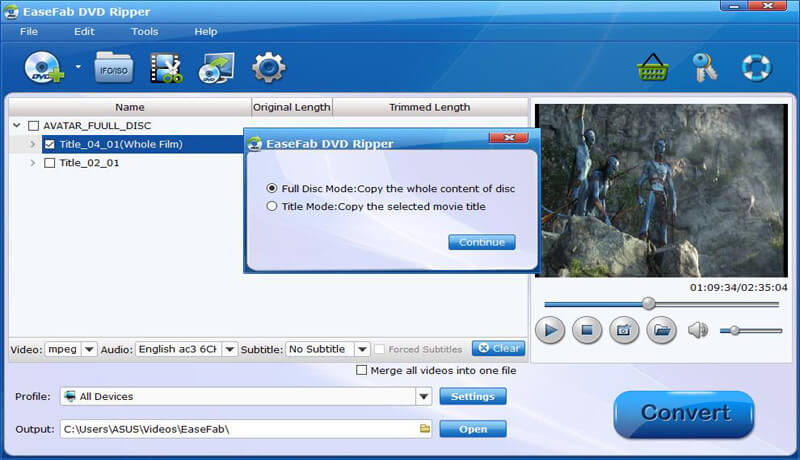The image size is (800, 460).
Task: Click the 01:09:34/02:35:04 time display
Action: (x=738, y=288)
